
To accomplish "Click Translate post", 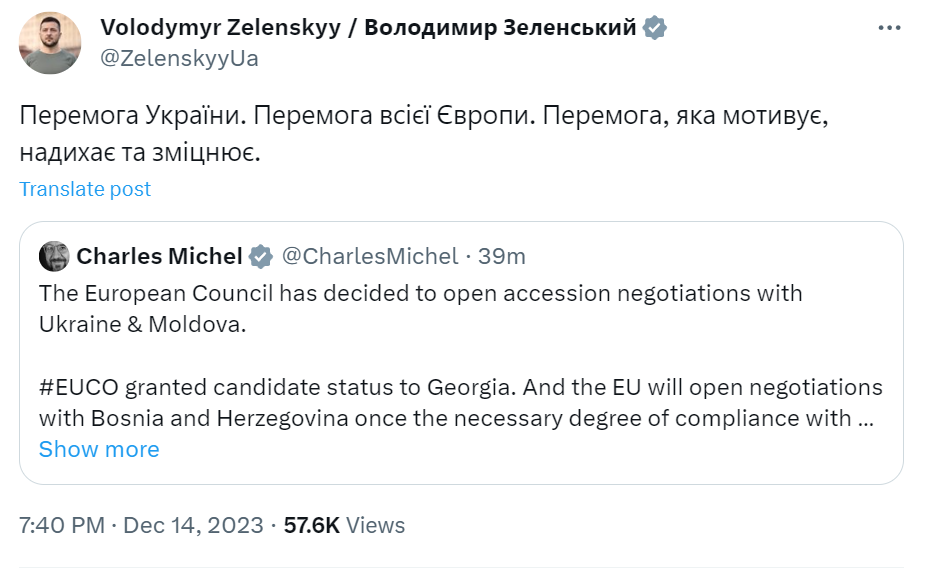I will click(85, 189).
